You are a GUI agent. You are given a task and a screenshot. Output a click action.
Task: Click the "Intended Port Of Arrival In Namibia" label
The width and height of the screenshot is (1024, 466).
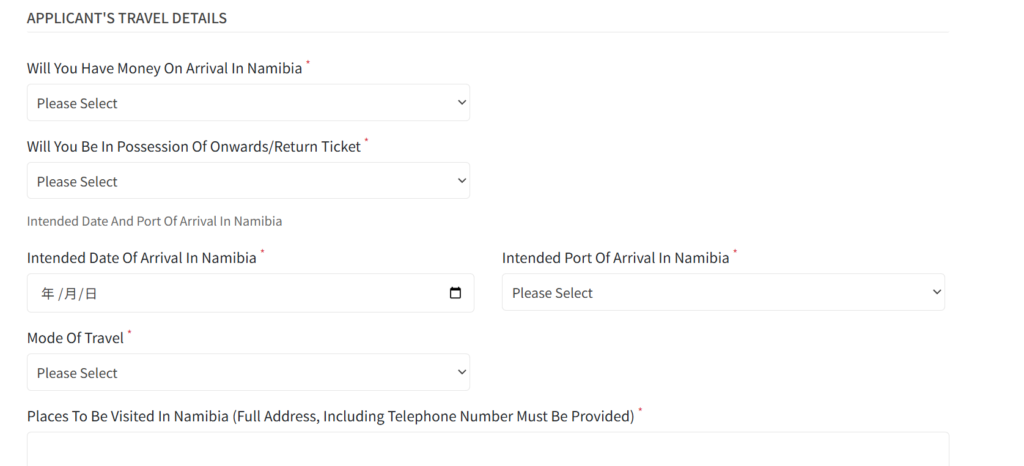coord(615,258)
